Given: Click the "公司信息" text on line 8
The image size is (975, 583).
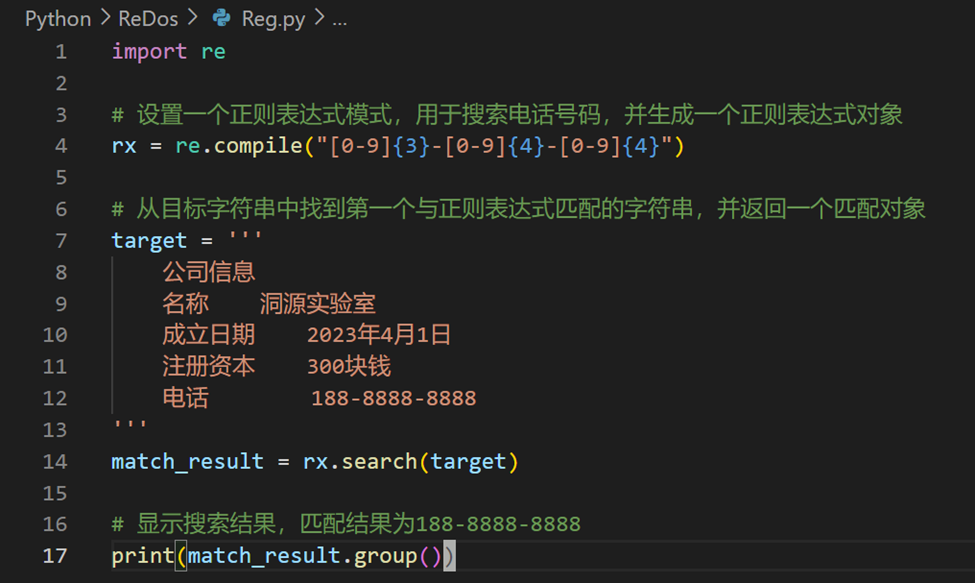Looking at the screenshot, I should (209, 272).
